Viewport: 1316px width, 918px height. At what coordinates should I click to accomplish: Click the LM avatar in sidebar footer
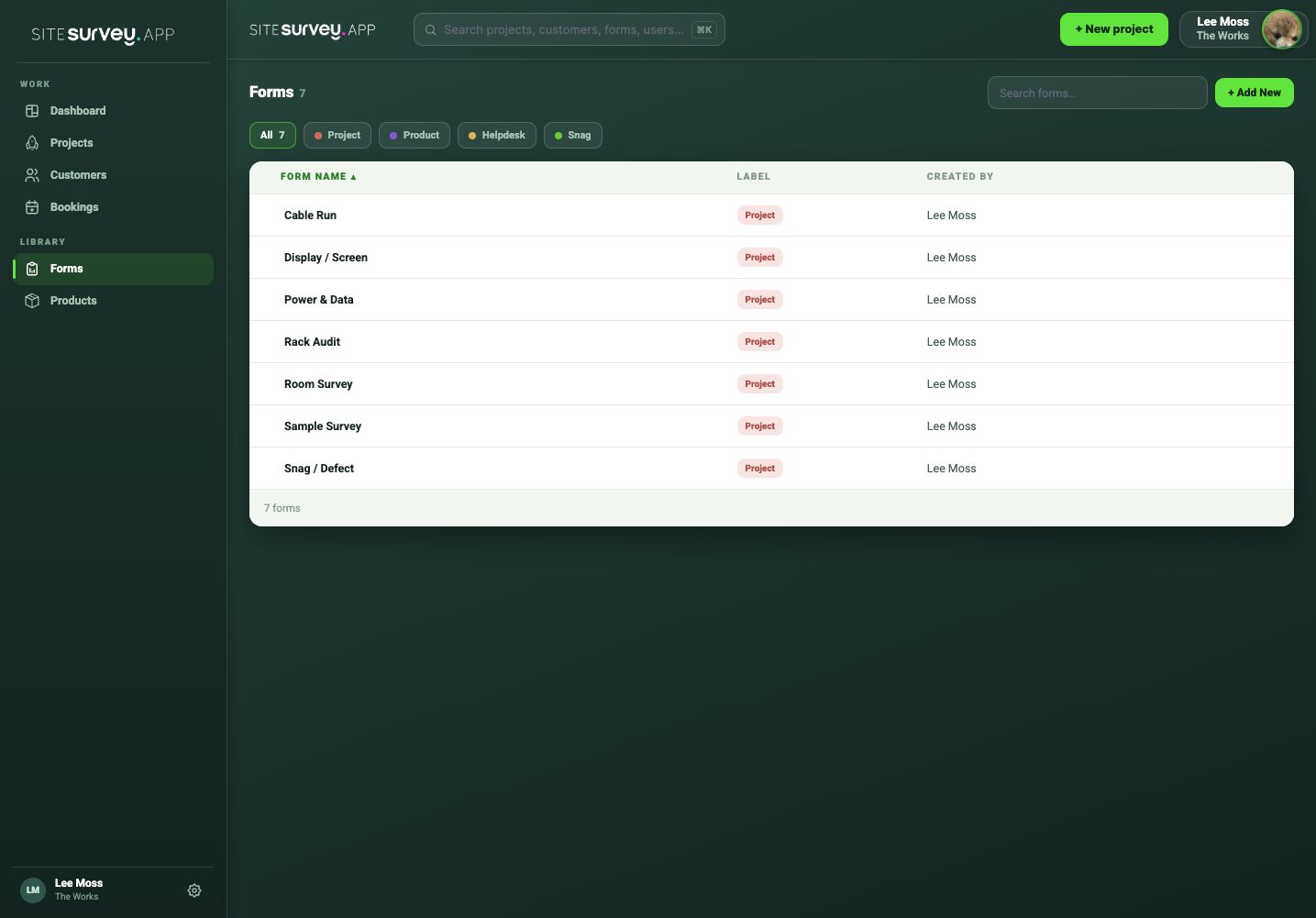(x=33, y=890)
